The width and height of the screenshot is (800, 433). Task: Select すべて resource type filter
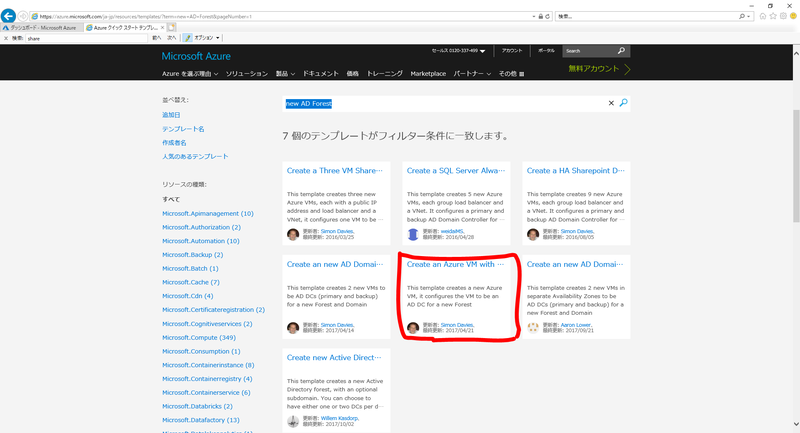tap(171, 199)
